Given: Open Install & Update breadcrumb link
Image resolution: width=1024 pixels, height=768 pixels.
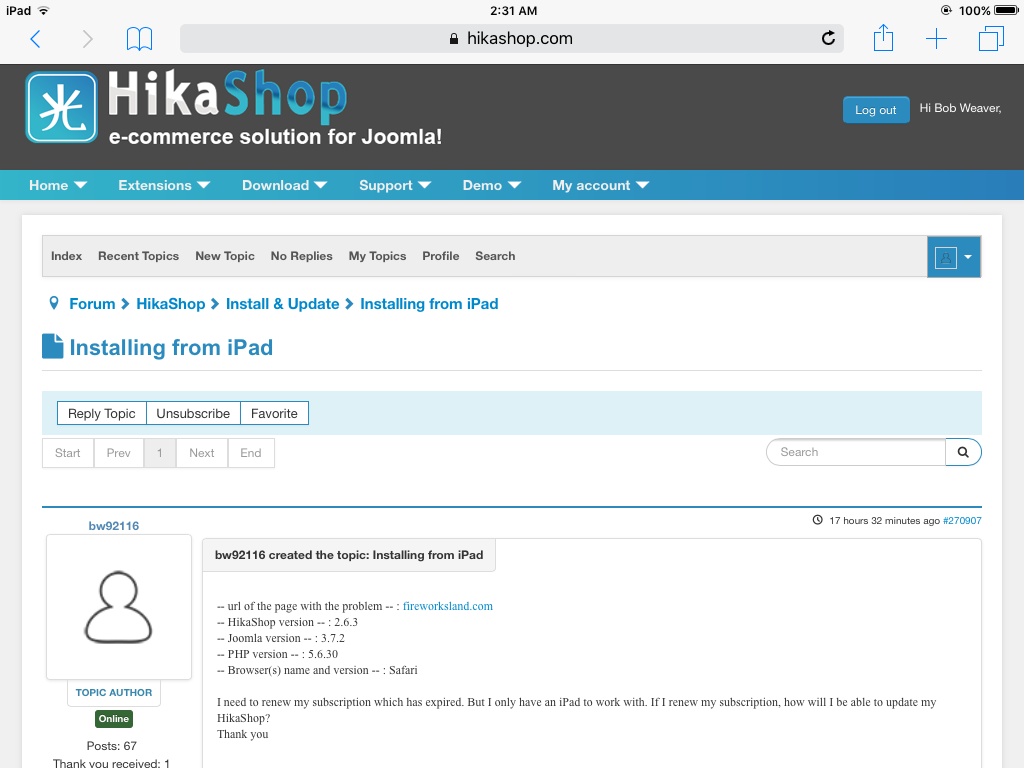Looking at the screenshot, I should tap(282, 304).
